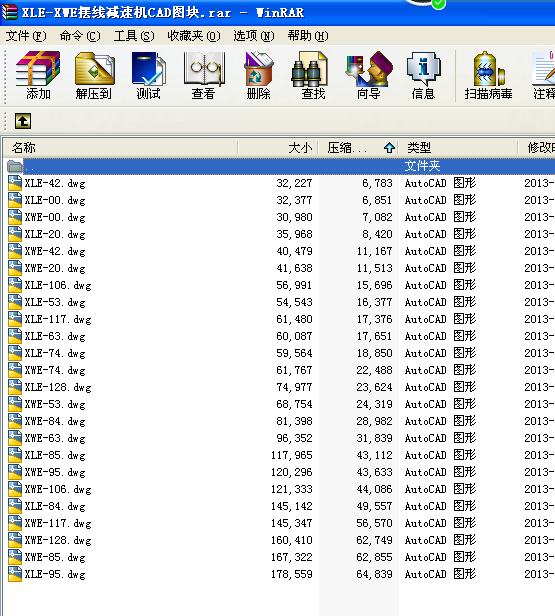Click the file icon of XWE-128.dwg
Image resolution: width=555 pixels, height=616 pixels.
[15, 540]
